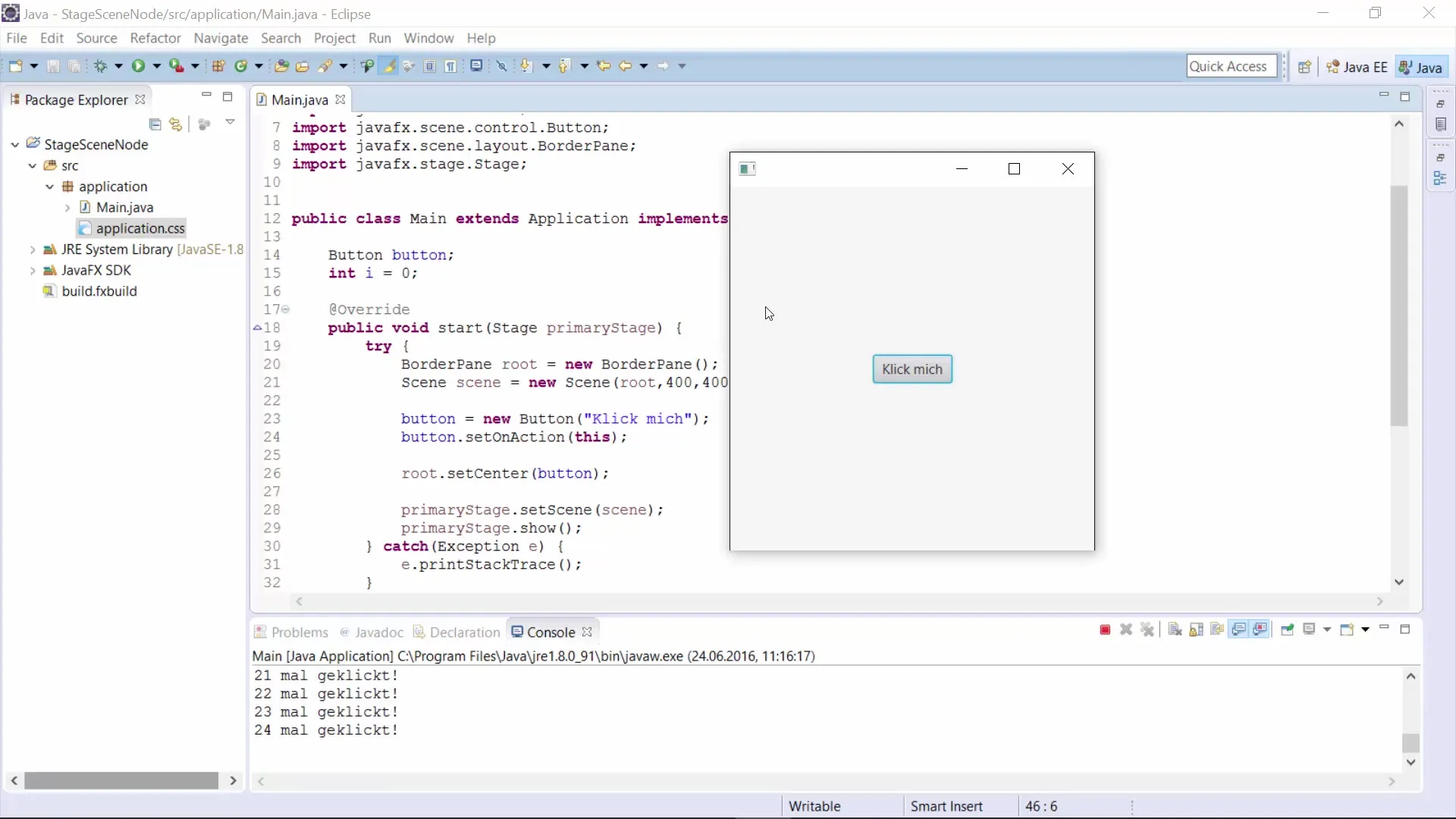Image resolution: width=1456 pixels, height=819 pixels.
Task: Collapse the StageSceneNode project node
Action: pyautogui.click(x=15, y=144)
